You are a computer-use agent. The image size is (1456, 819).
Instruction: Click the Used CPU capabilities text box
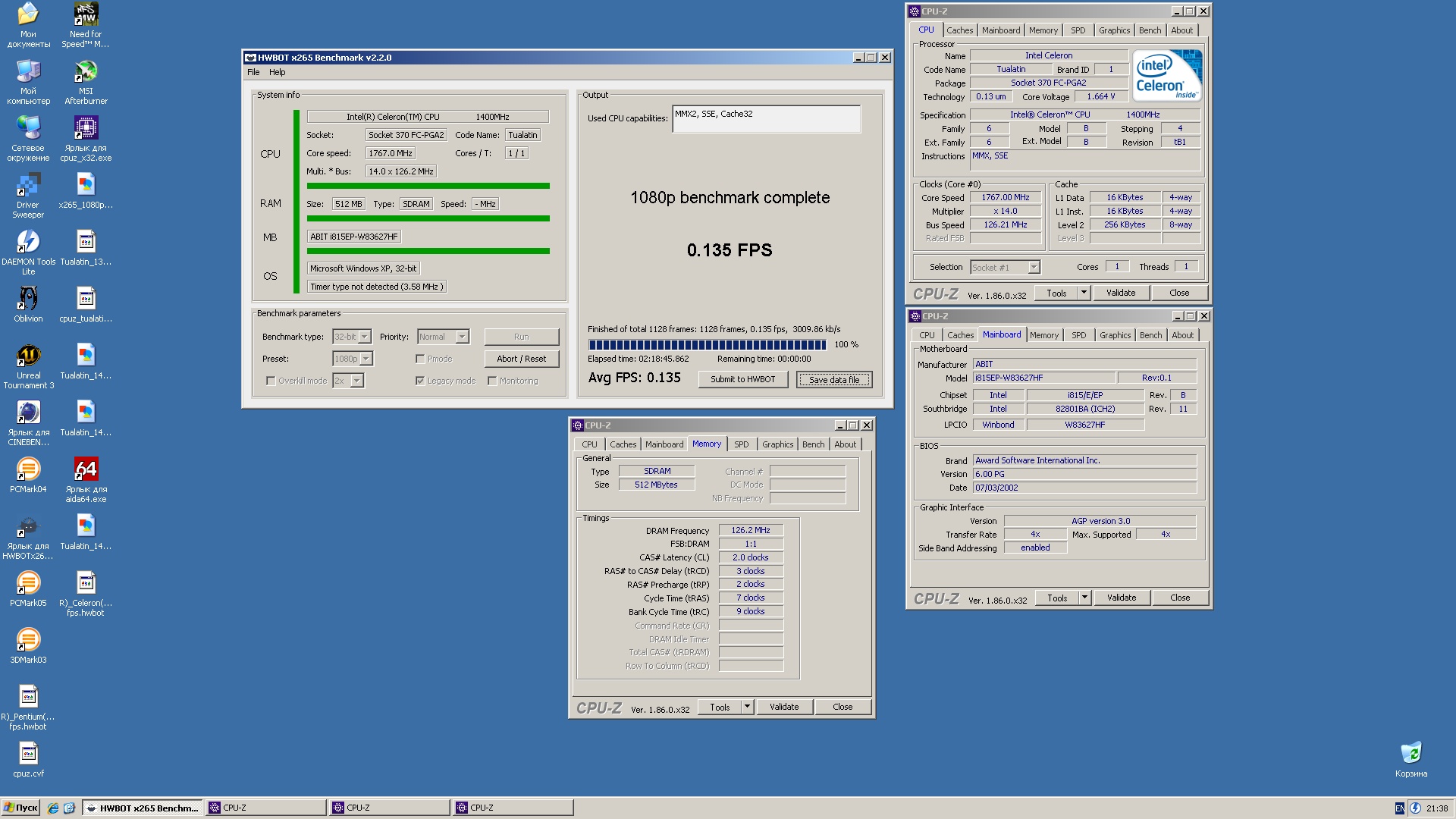tap(766, 119)
